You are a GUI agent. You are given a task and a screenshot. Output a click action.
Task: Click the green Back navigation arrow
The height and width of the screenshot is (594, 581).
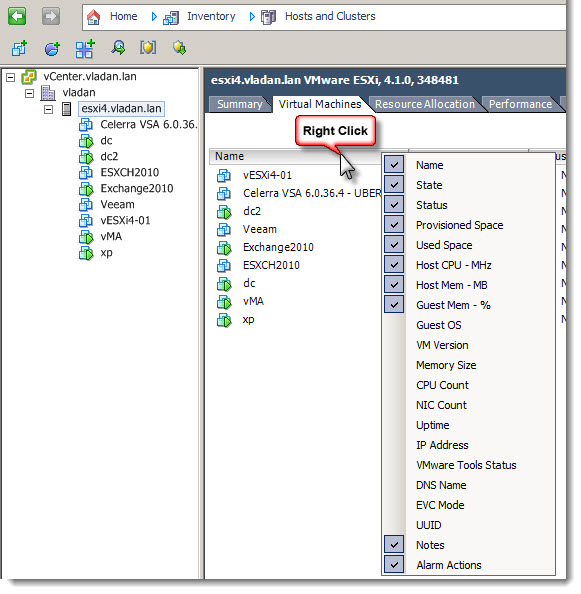17,16
